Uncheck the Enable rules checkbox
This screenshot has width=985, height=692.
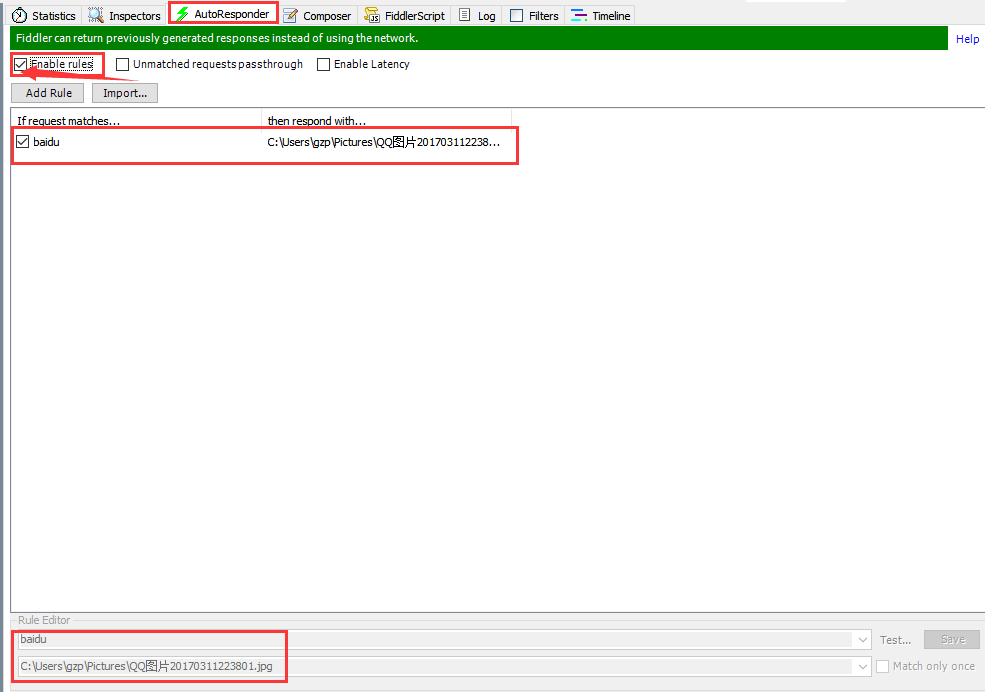[x=21, y=65]
